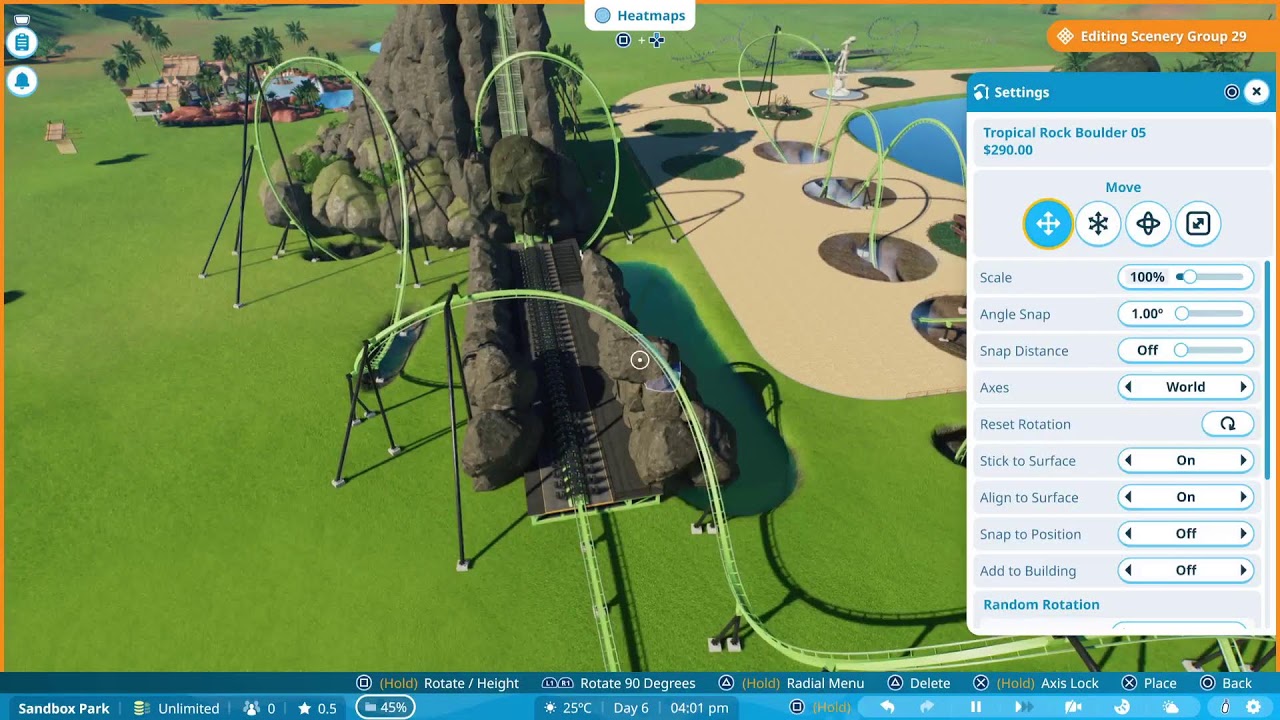
Task: Click the Sandbox Park name
Action: [64, 708]
